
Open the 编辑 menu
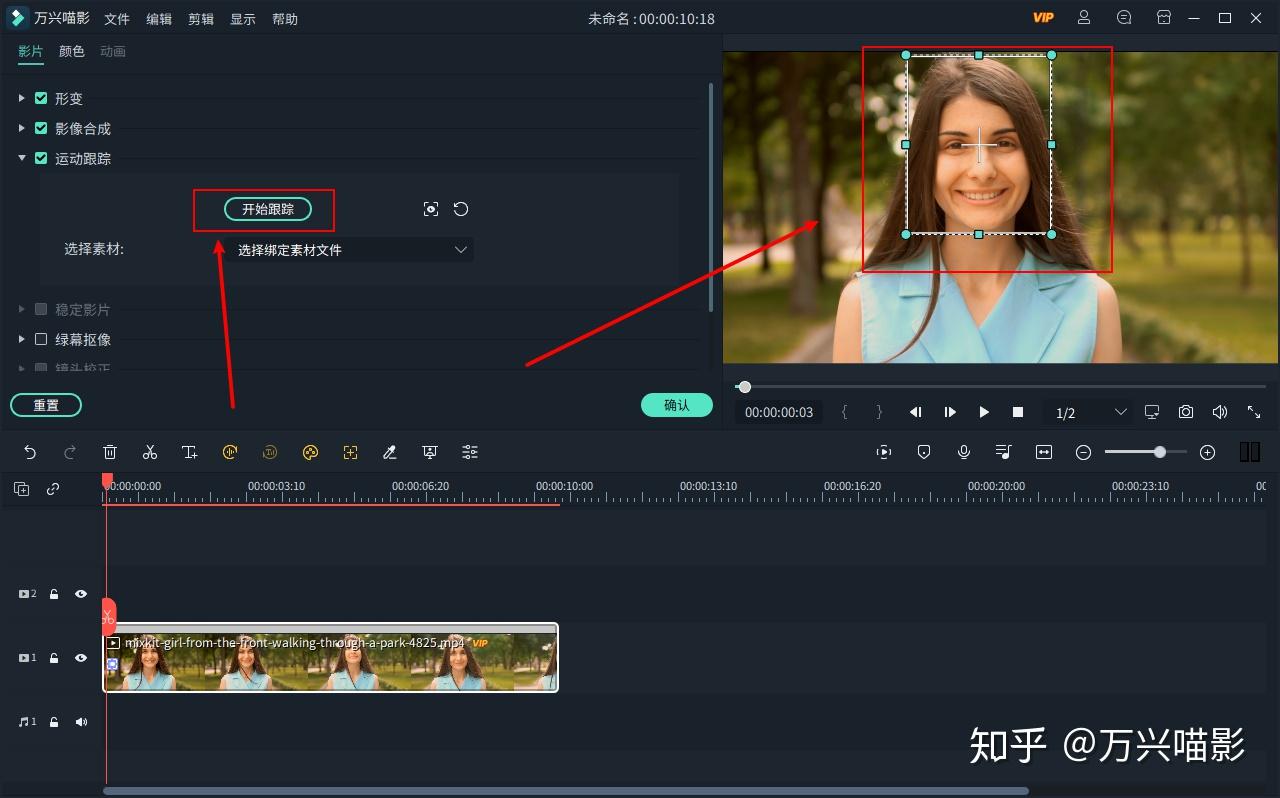coord(159,19)
